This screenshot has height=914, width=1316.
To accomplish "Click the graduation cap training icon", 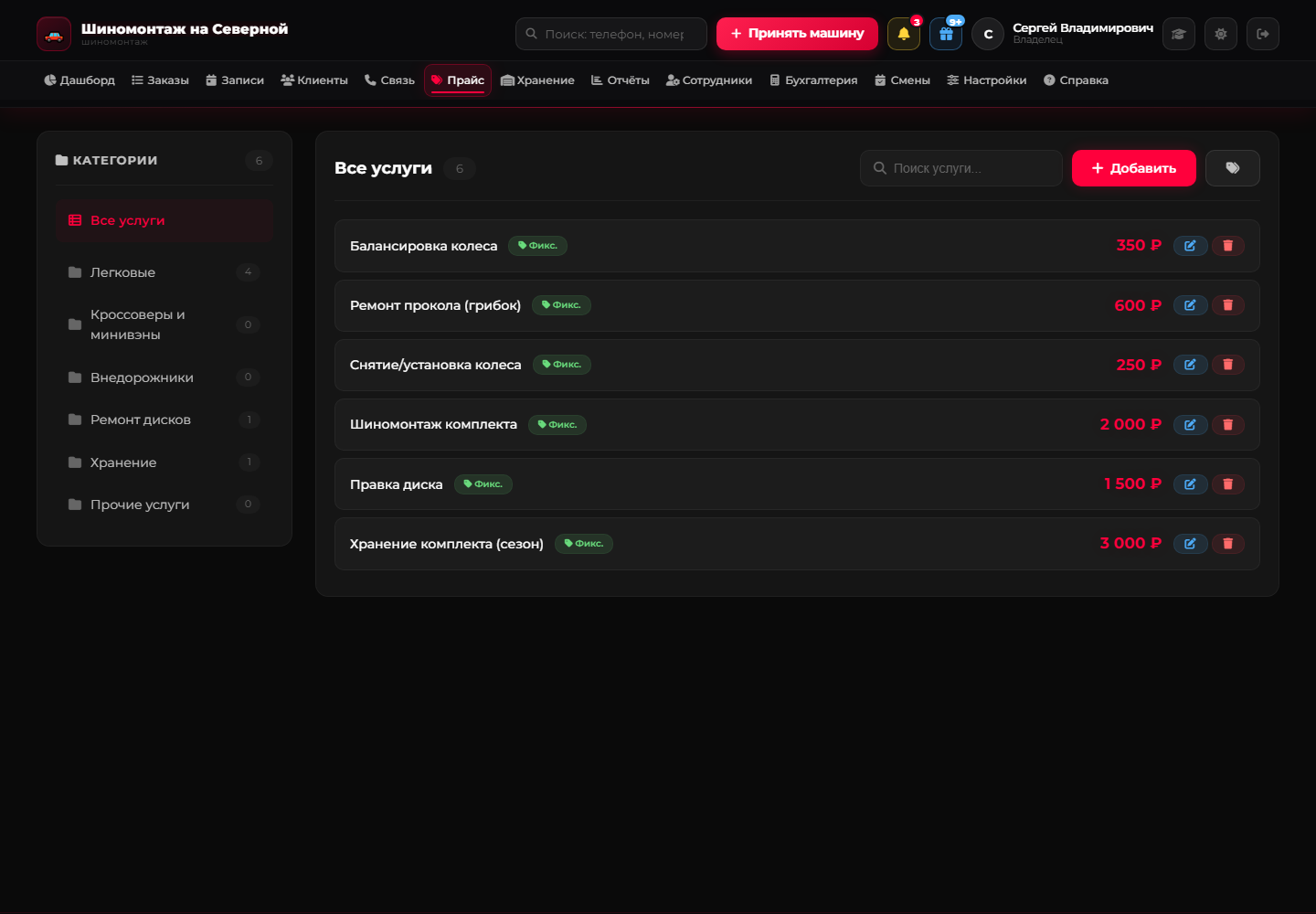I will tap(1179, 34).
